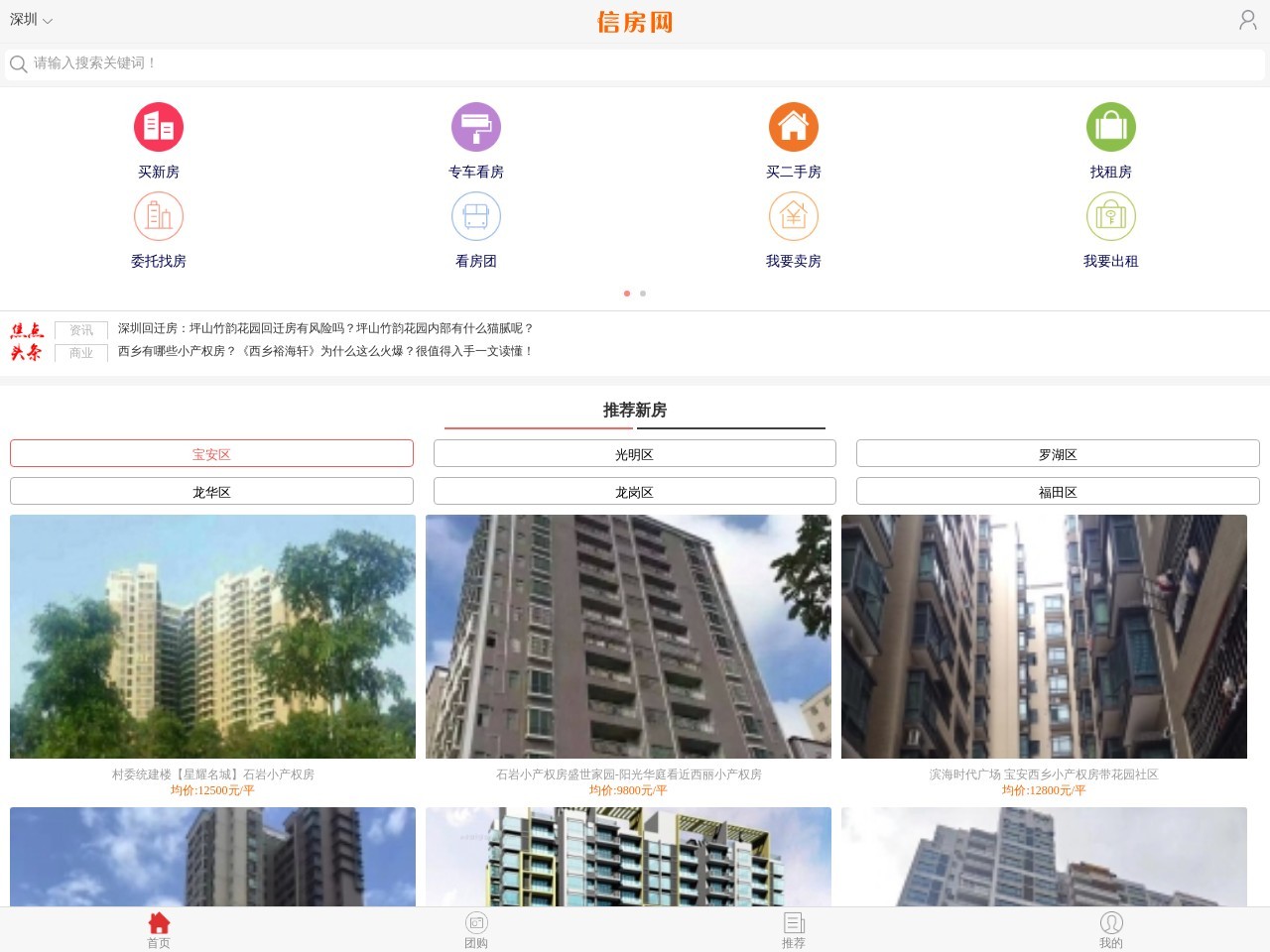The width and height of the screenshot is (1270, 952).
Task: Click the search magnifier icon
Action: pyautogui.click(x=18, y=64)
